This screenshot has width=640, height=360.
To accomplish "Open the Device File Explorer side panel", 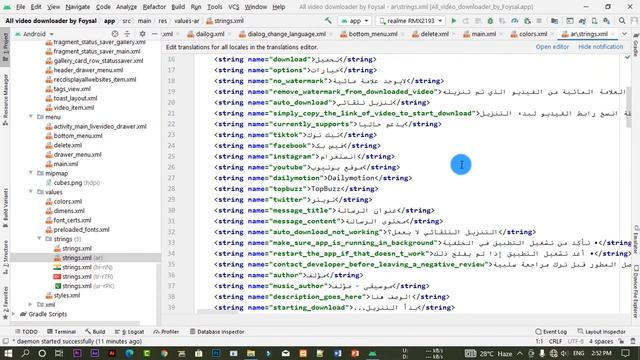I will [636, 291].
